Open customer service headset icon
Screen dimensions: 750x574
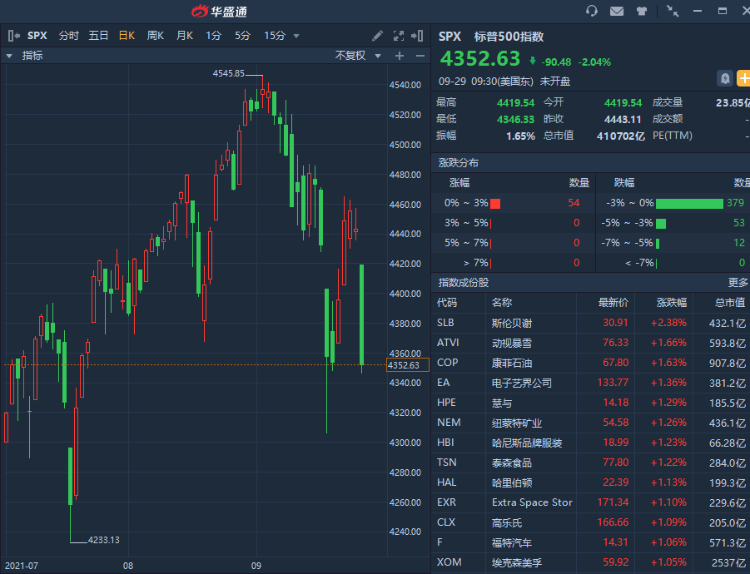click(591, 11)
